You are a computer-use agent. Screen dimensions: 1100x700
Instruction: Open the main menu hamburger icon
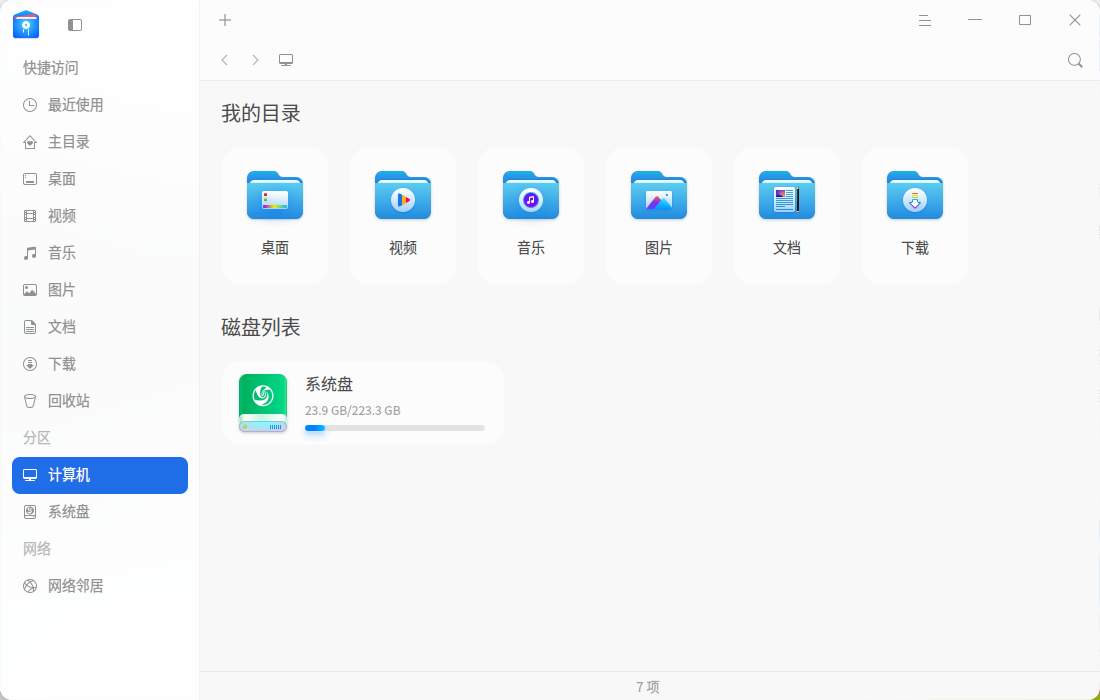pos(925,20)
